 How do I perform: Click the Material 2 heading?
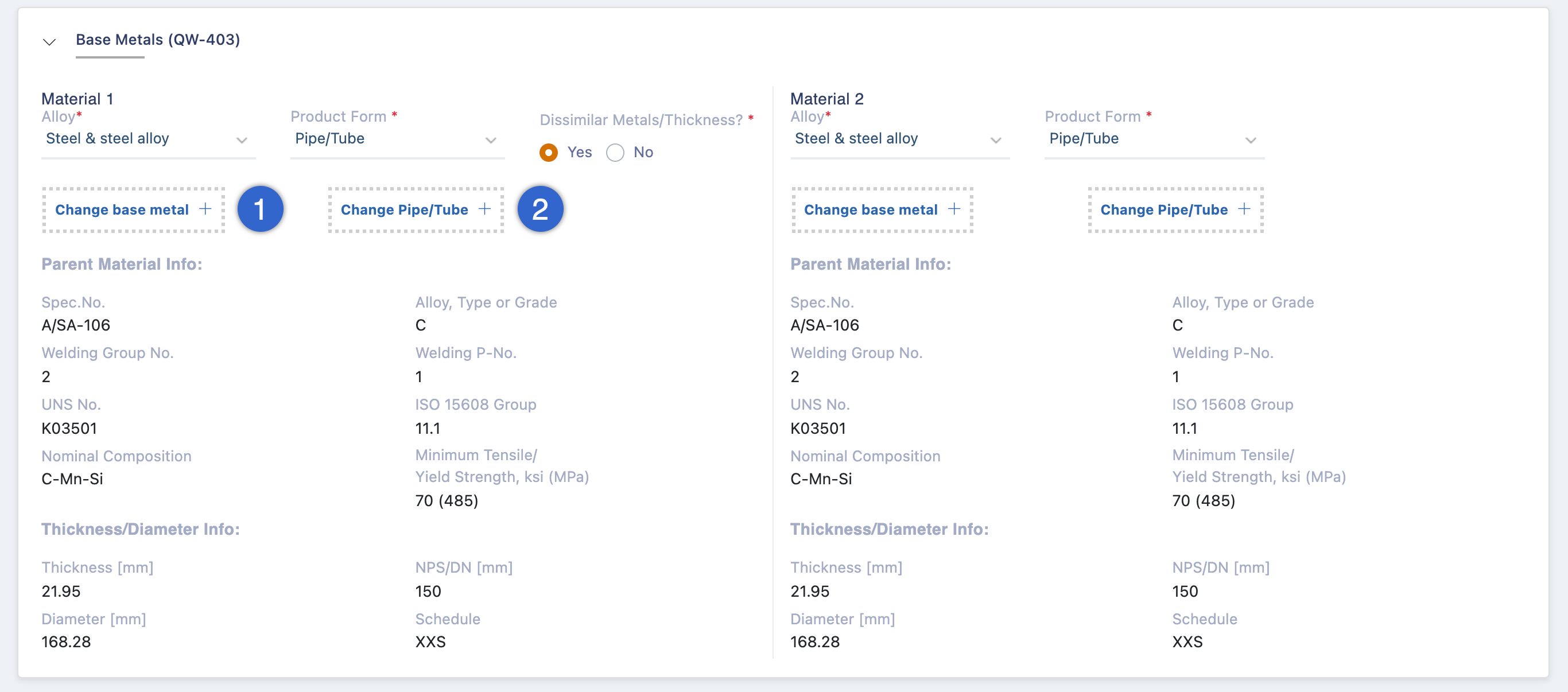point(826,99)
